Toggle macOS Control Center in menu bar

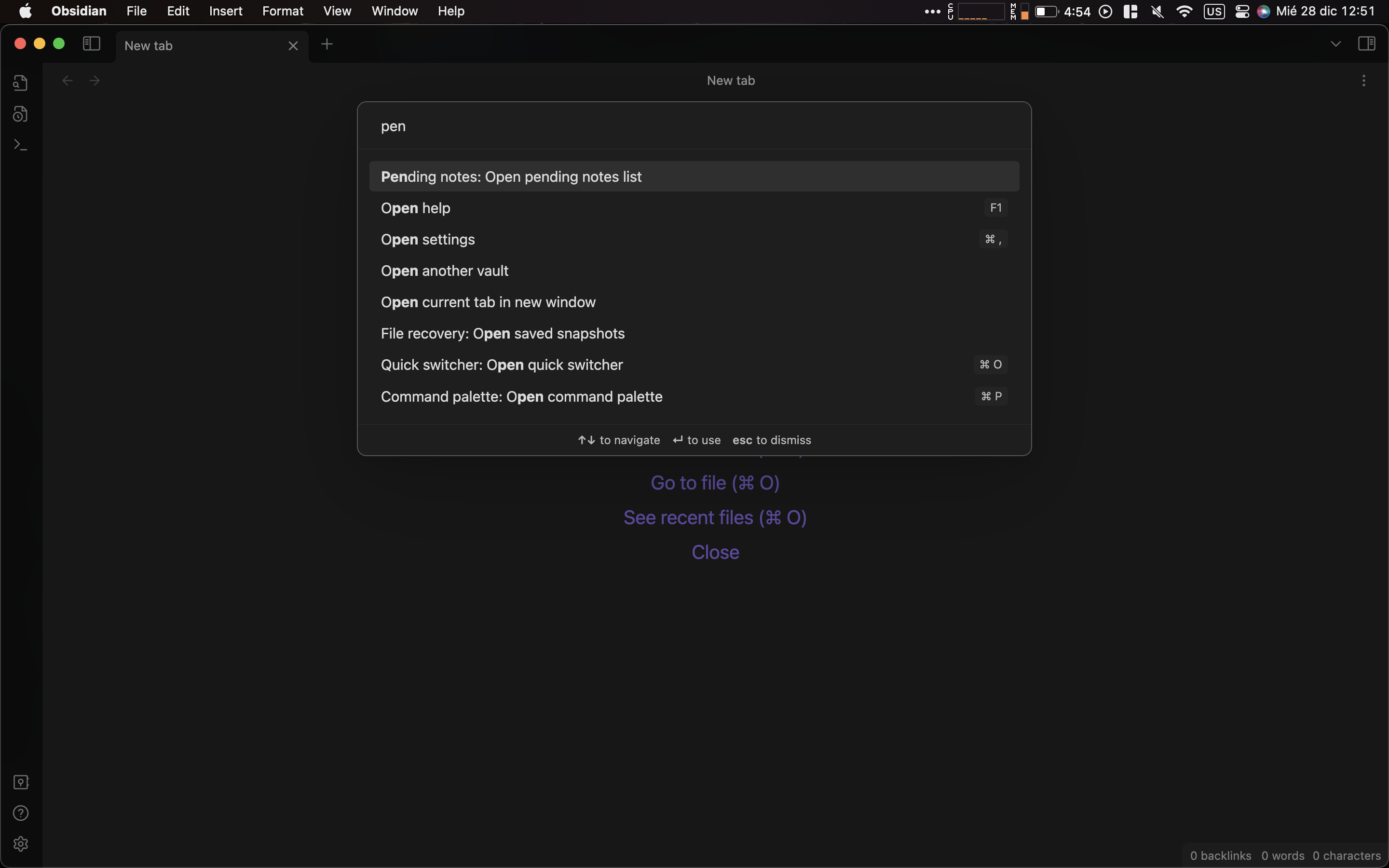[1242, 12]
